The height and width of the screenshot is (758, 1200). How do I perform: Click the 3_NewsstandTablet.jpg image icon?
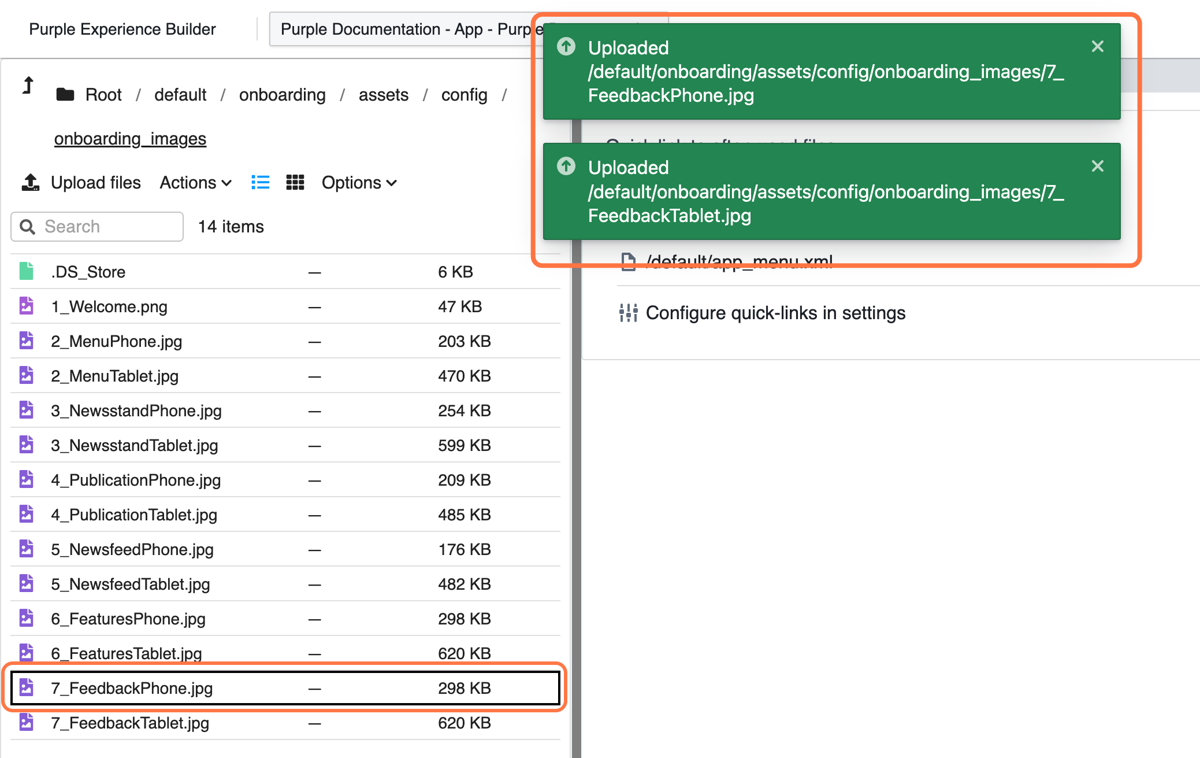pyautogui.click(x=27, y=445)
